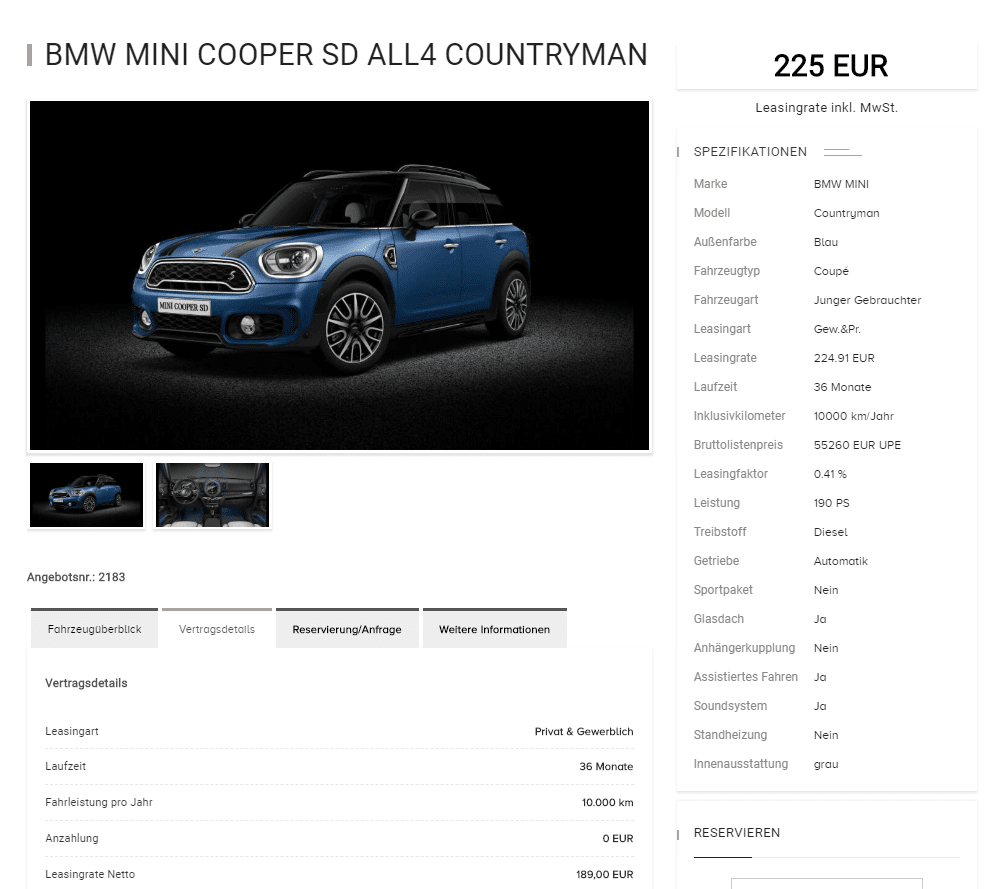
Task: Click the Leasingfaktor 0.41 % value
Action: (x=830, y=474)
